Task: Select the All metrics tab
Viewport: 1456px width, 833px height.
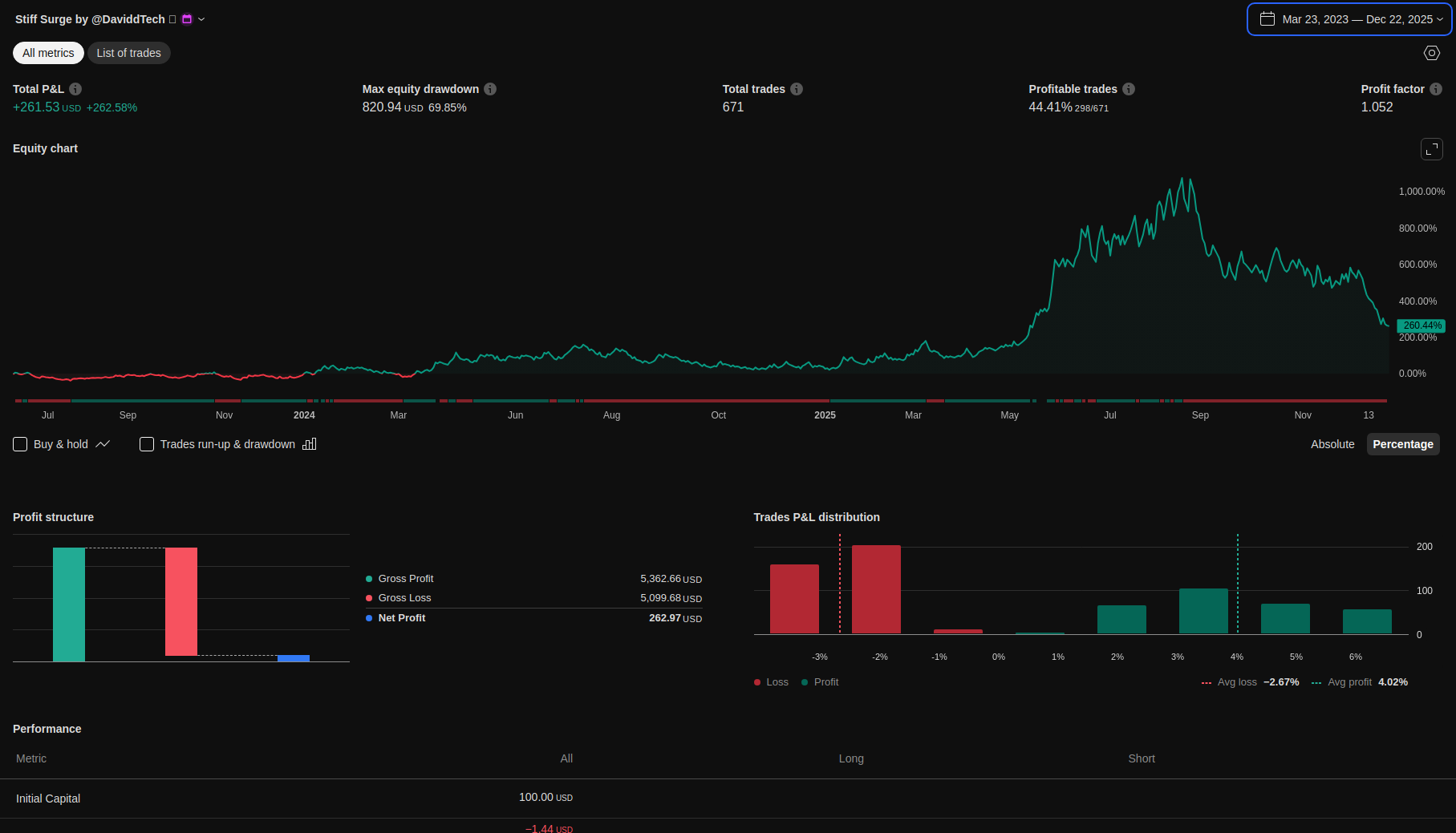Action: pyautogui.click(x=48, y=53)
